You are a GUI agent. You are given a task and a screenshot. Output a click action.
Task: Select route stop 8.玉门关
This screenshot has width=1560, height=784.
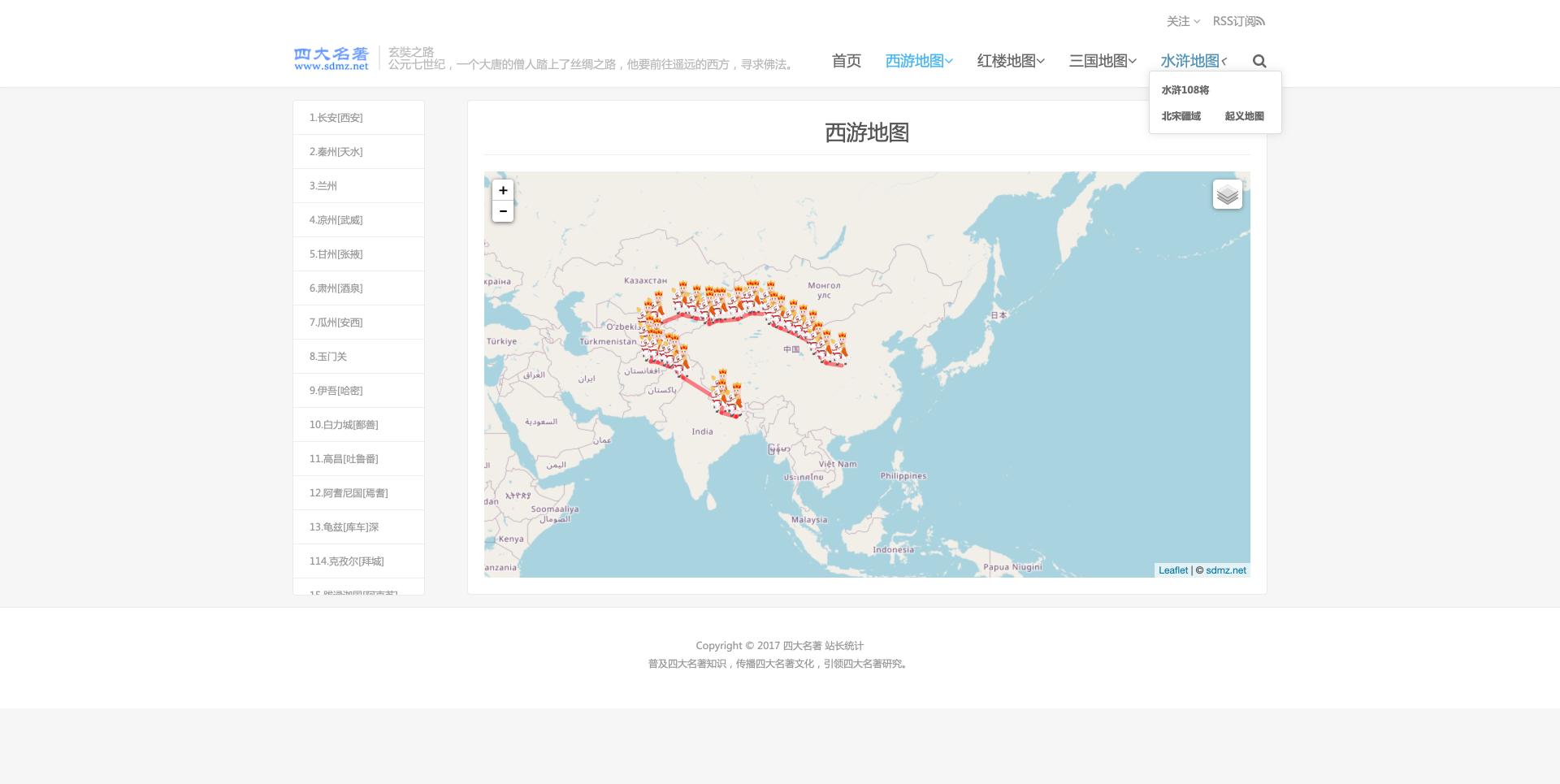coord(358,357)
